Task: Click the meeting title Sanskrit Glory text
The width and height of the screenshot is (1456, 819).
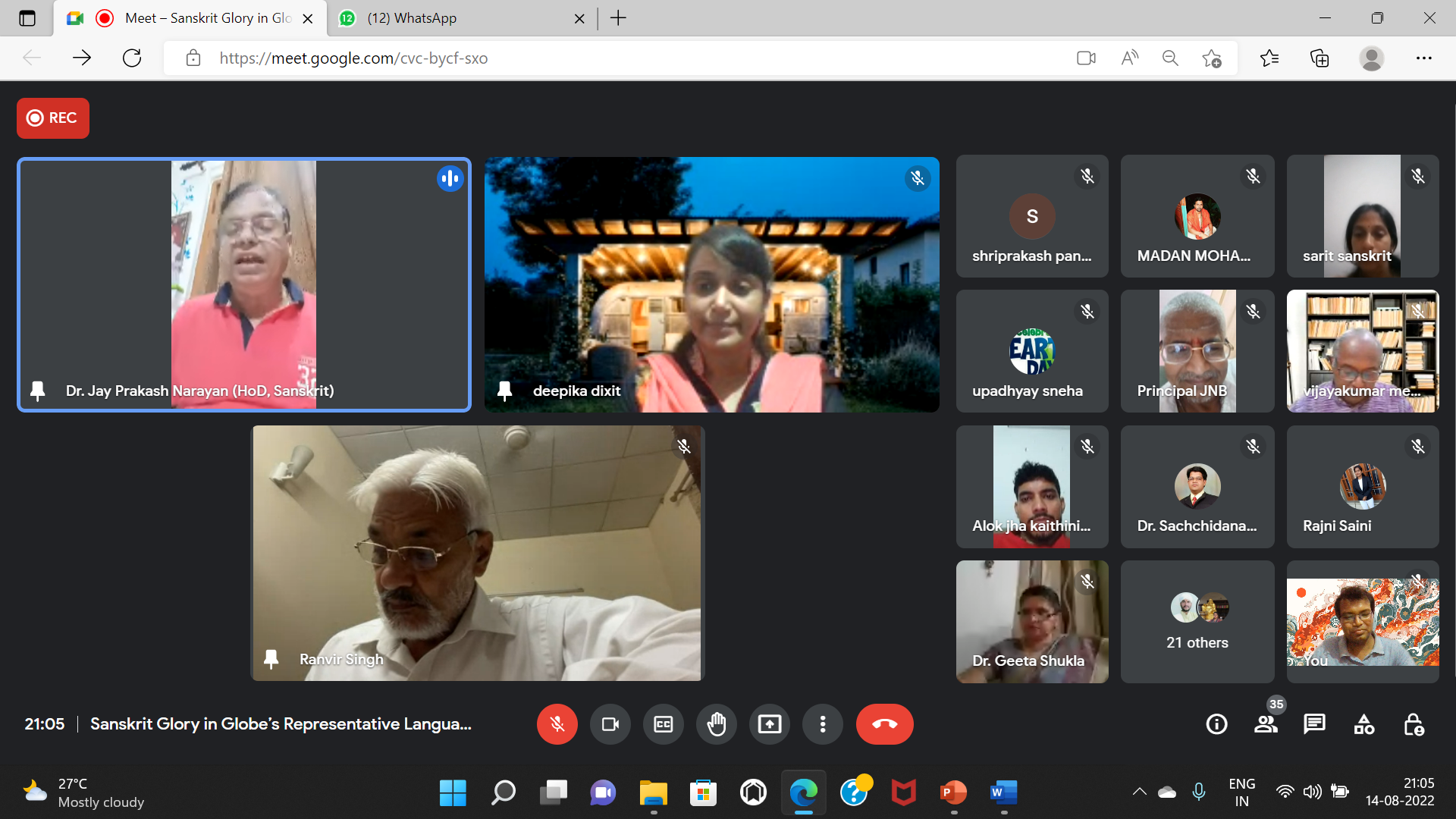Action: (x=281, y=724)
